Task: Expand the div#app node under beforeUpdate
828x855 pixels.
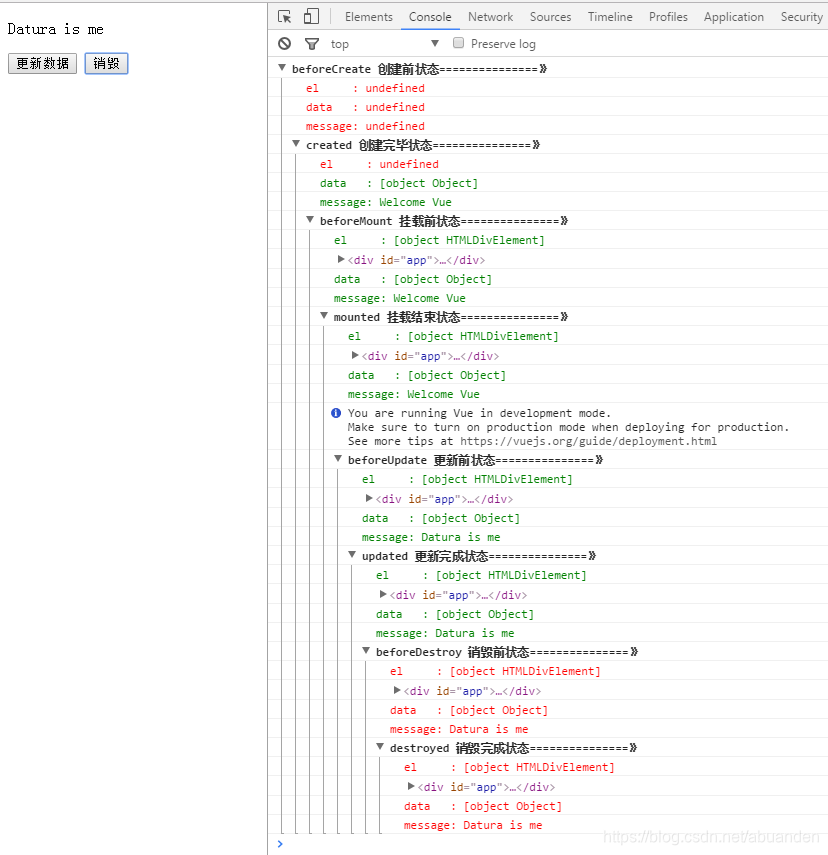Action: coord(369,498)
